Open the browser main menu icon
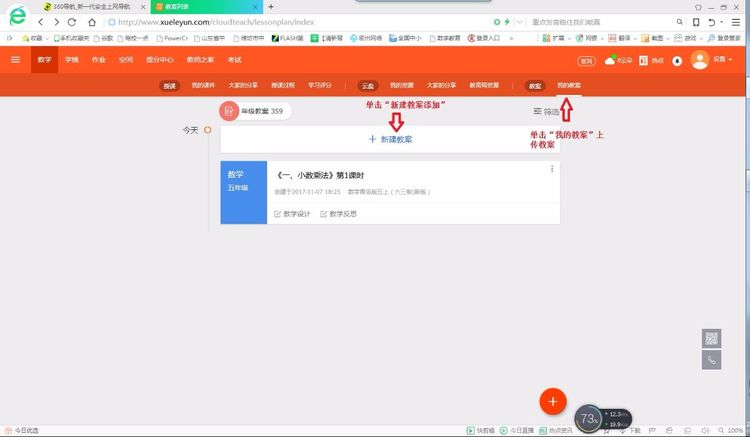Image resolution: width=750 pixels, height=437 pixels. point(736,22)
